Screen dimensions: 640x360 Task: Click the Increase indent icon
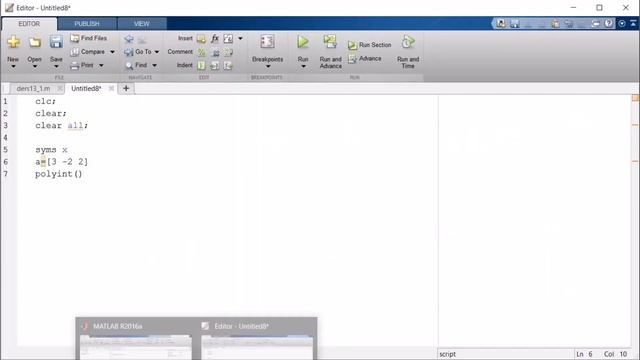point(215,65)
